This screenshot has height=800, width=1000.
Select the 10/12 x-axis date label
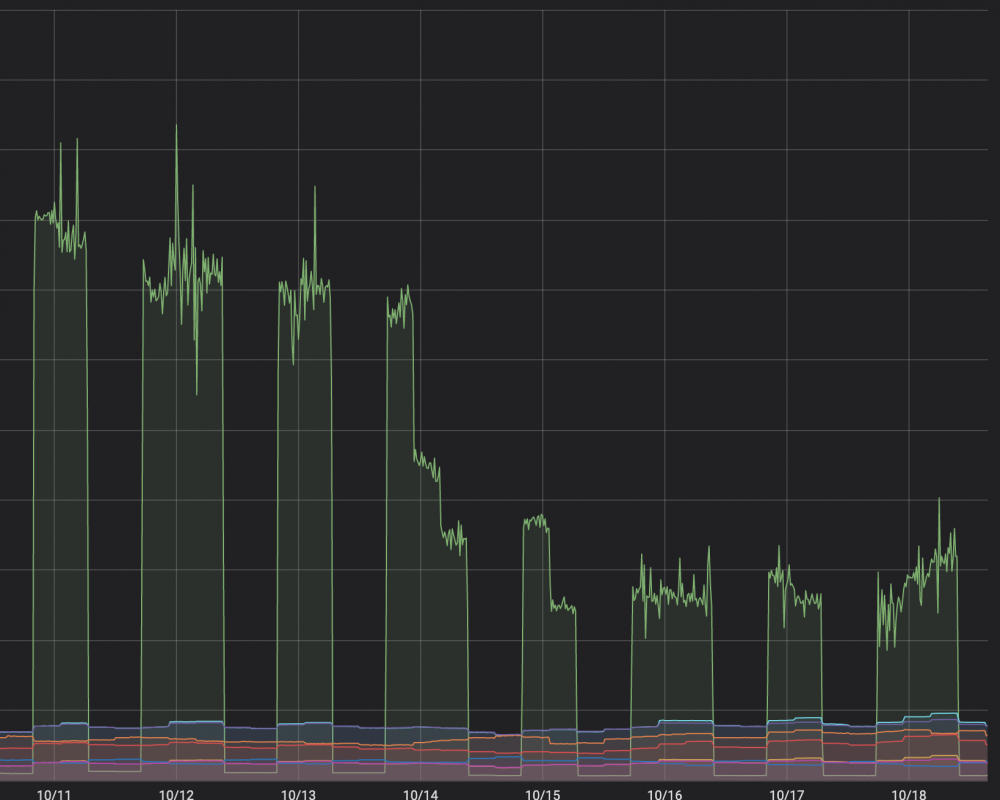coord(176,794)
